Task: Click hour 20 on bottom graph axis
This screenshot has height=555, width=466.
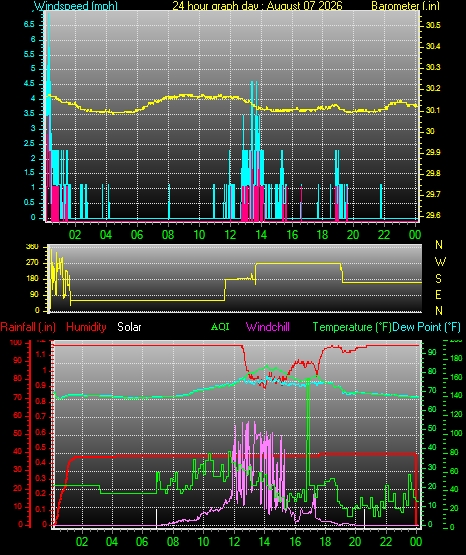Action: 355,542
